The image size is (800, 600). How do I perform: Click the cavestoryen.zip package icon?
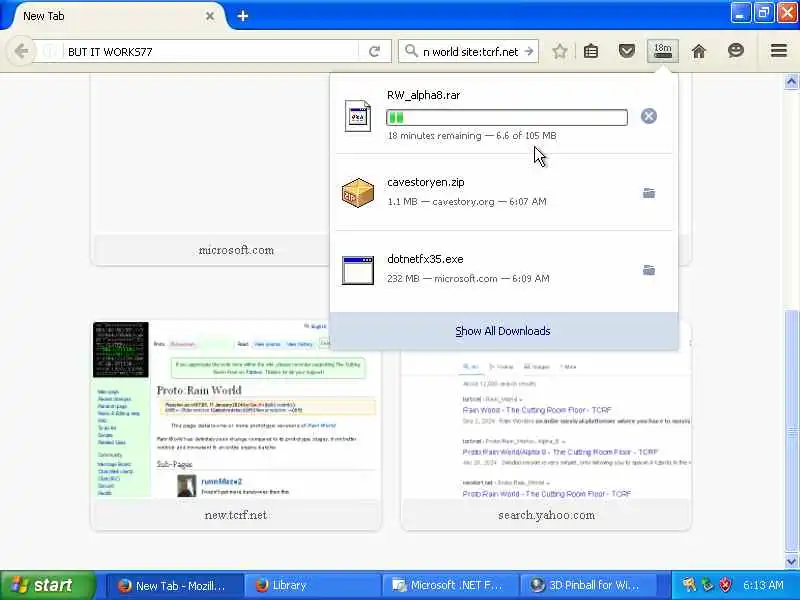point(358,192)
